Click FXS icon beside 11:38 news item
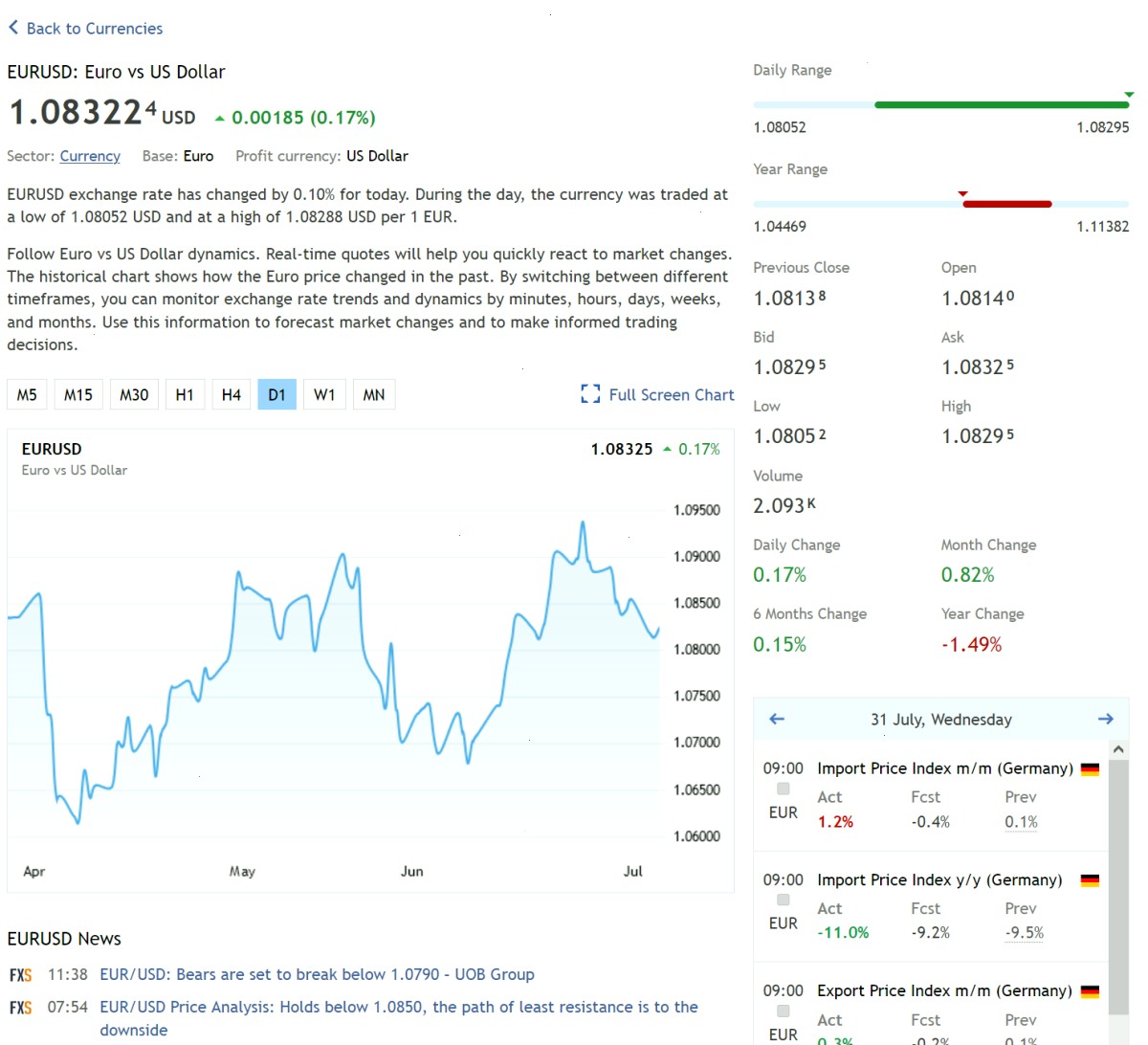 point(21,975)
